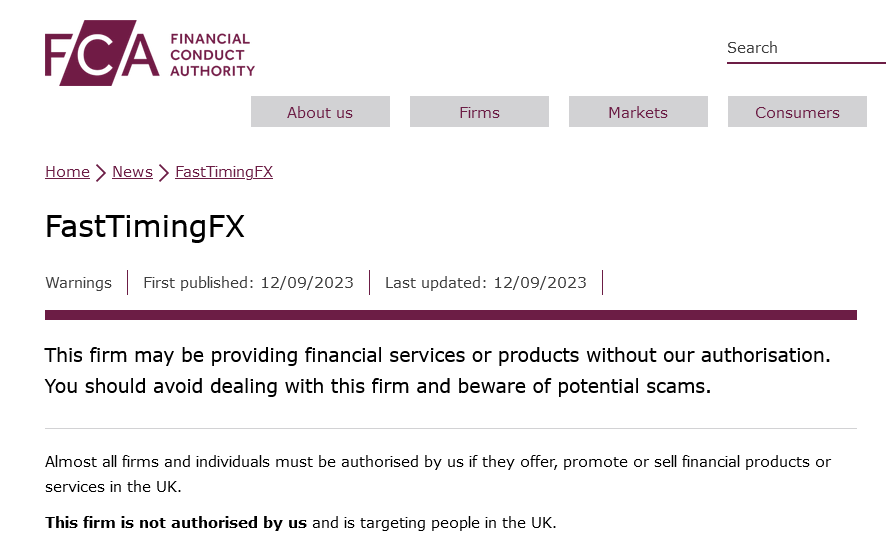Click the warning about potential scams paragraph
Screen dimensions: 886x538
pos(438,371)
